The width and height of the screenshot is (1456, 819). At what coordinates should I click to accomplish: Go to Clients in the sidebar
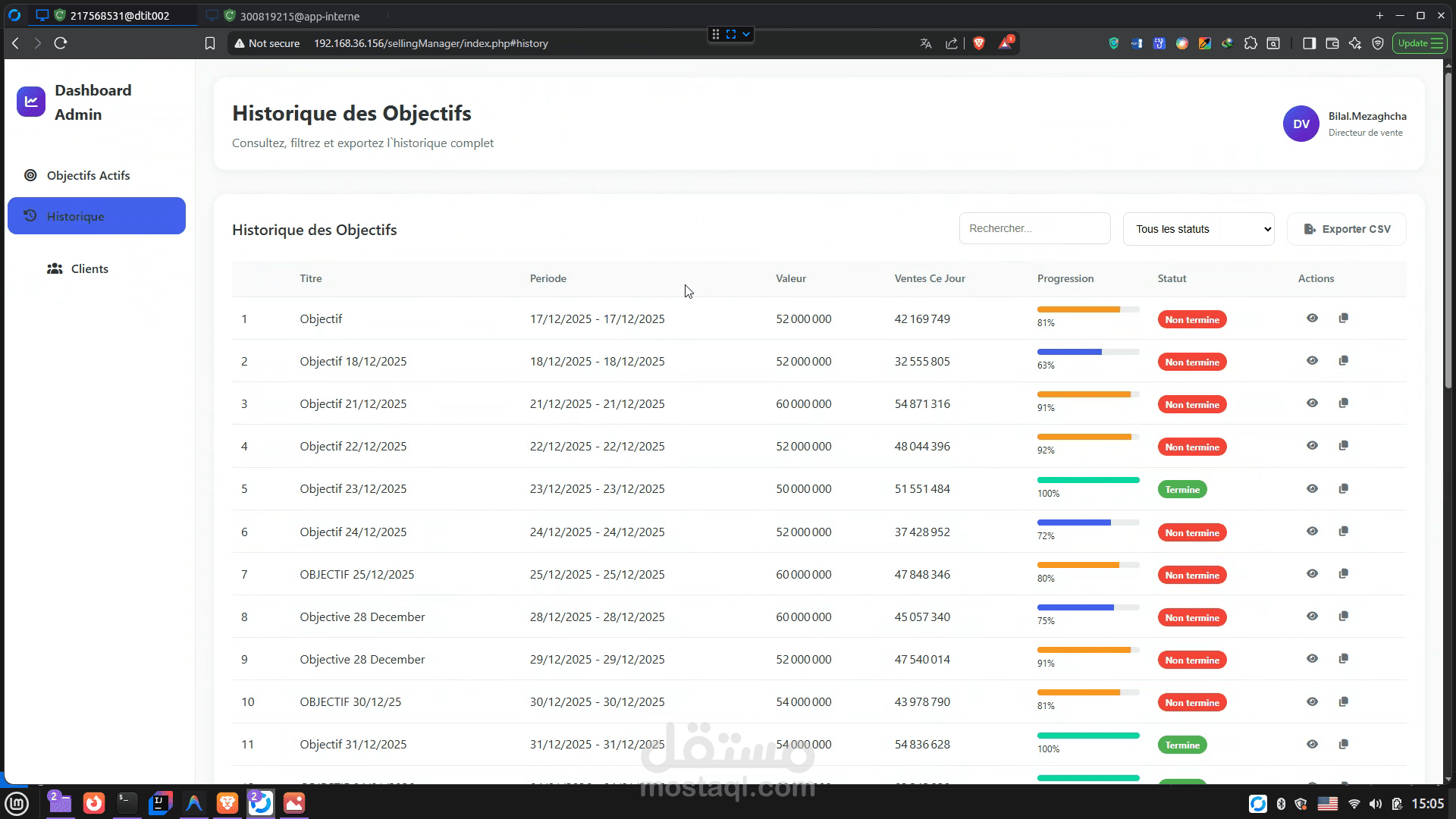[89, 268]
